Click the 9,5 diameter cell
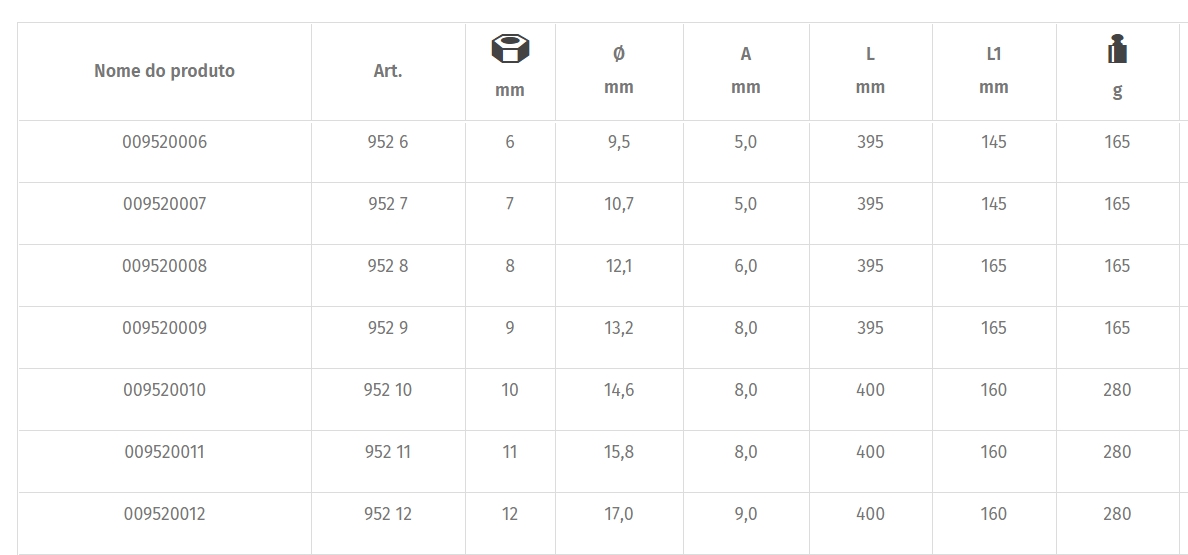Viewport: 1188px width, 555px height. pyautogui.click(x=619, y=142)
